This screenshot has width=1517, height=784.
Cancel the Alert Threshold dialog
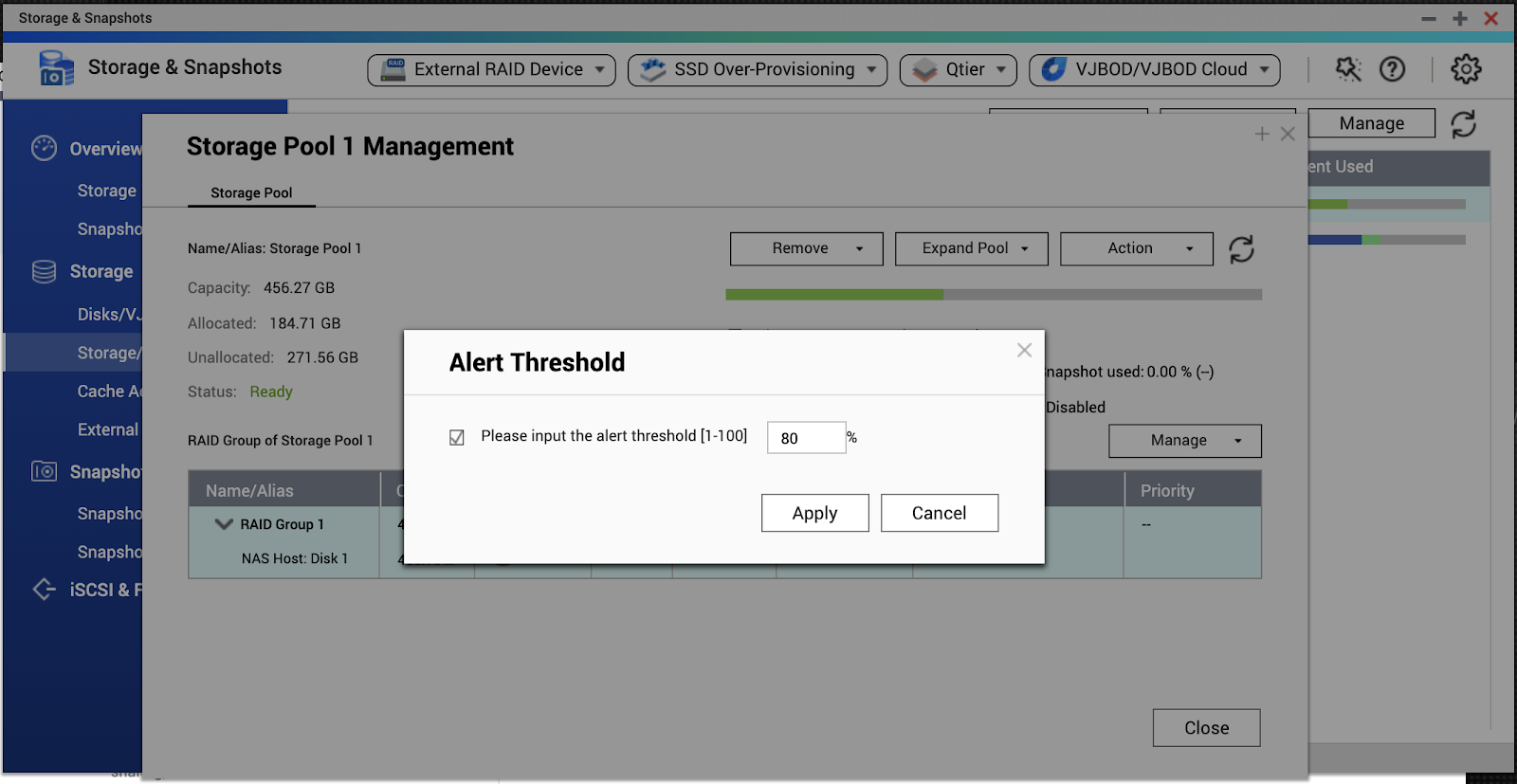[939, 513]
